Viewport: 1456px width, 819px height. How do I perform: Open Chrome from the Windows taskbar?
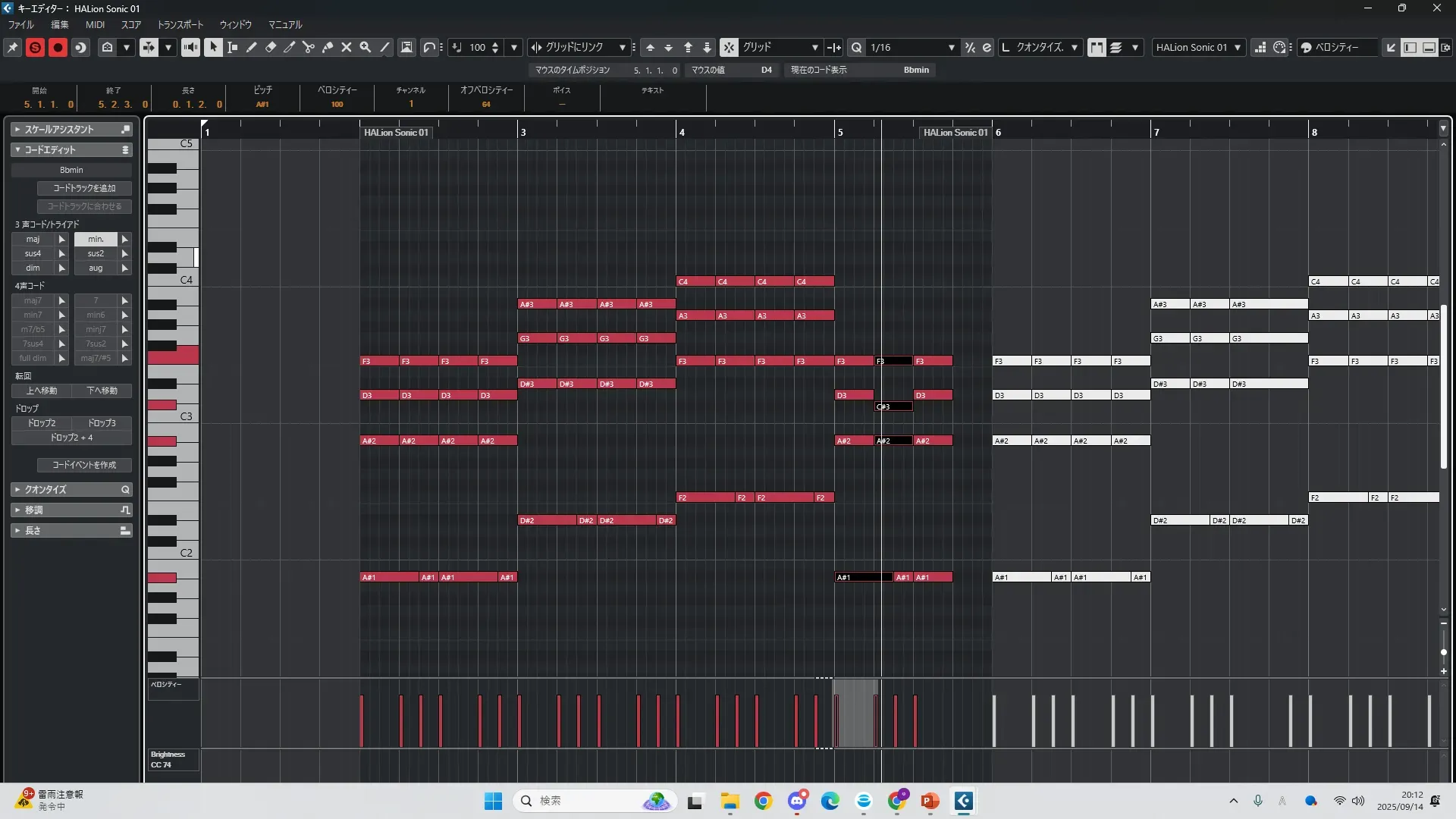point(763,801)
